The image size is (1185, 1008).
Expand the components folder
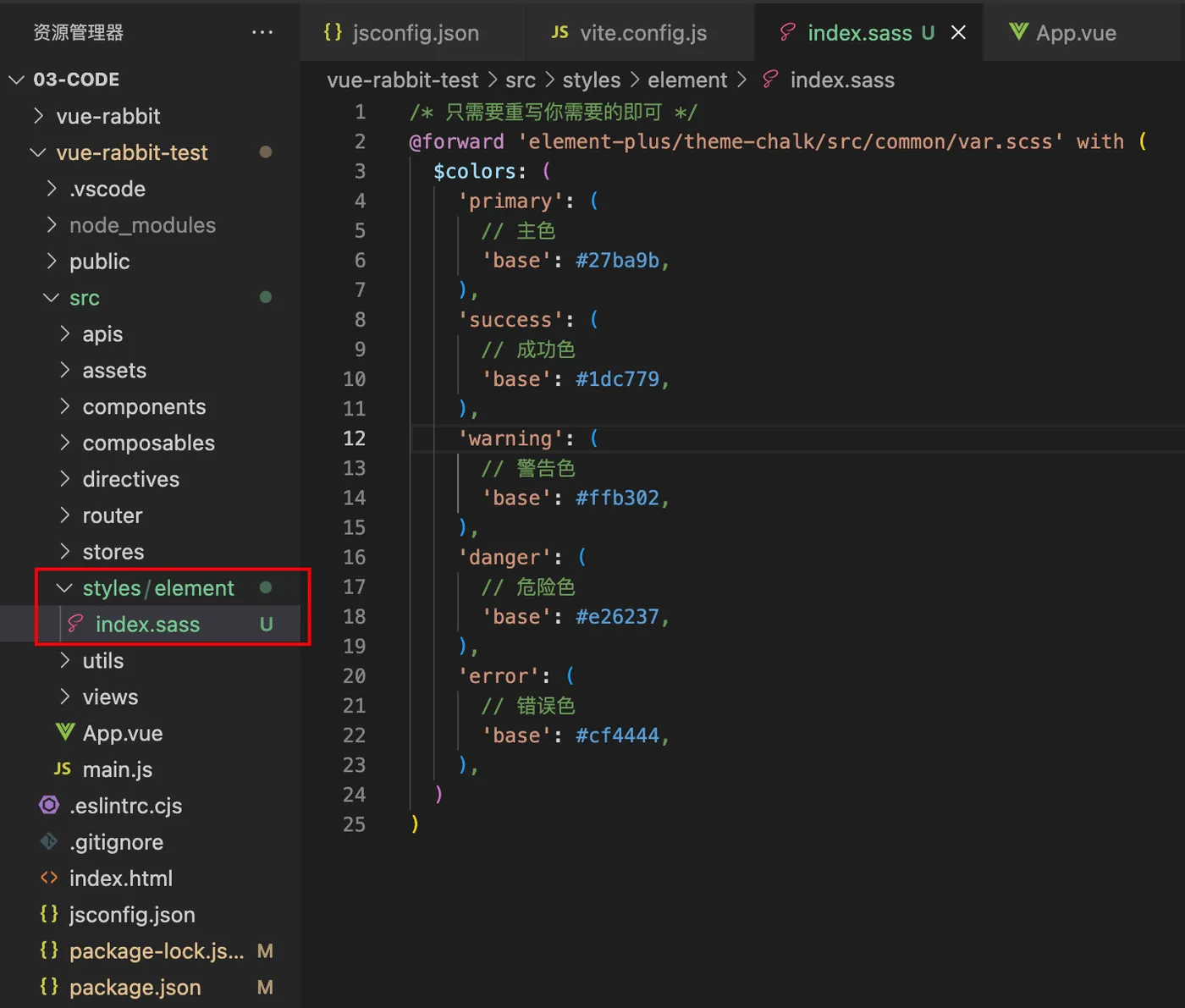pos(65,406)
